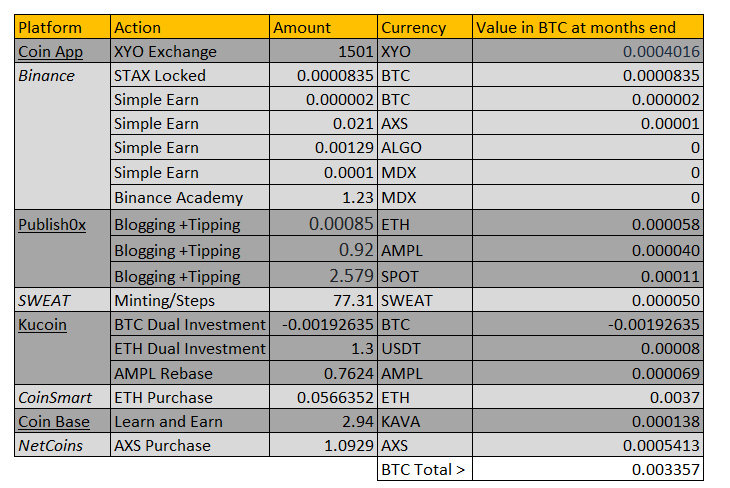This screenshot has height=488, width=730.
Task: Select the Currency header cell
Action: [425, 27]
